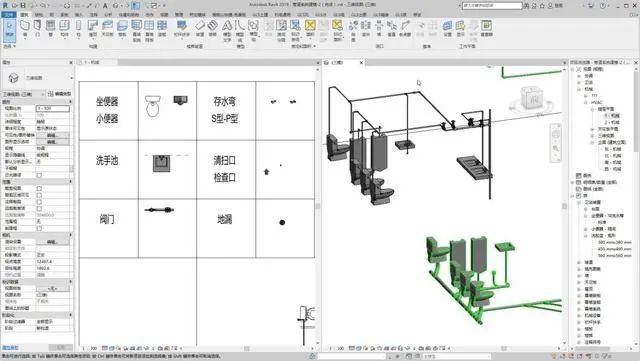Select the Tag Area tool
The width and height of the screenshot is (640, 361).
pyautogui.click(x=337, y=30)
